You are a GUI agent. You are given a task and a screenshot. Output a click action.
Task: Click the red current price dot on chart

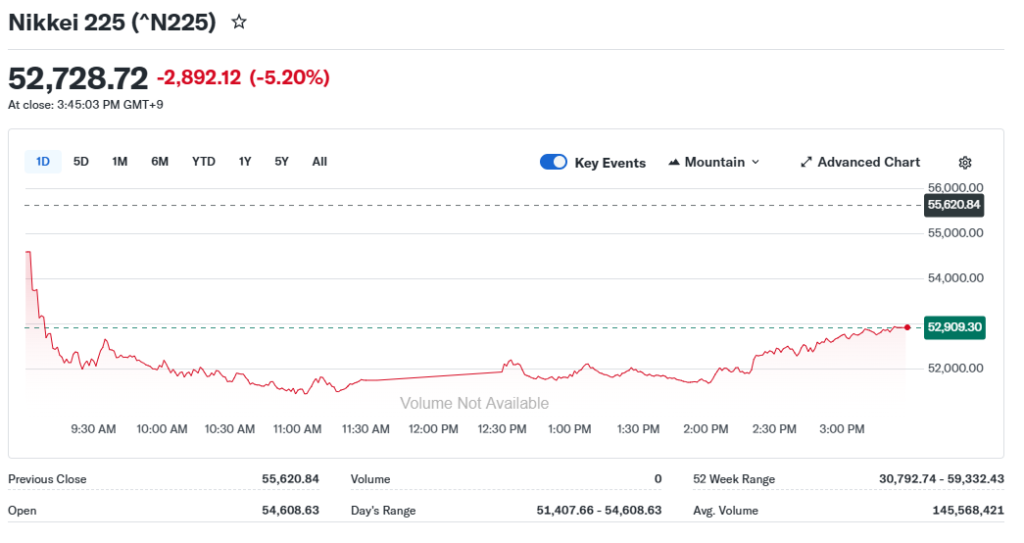tap(907, 327)
